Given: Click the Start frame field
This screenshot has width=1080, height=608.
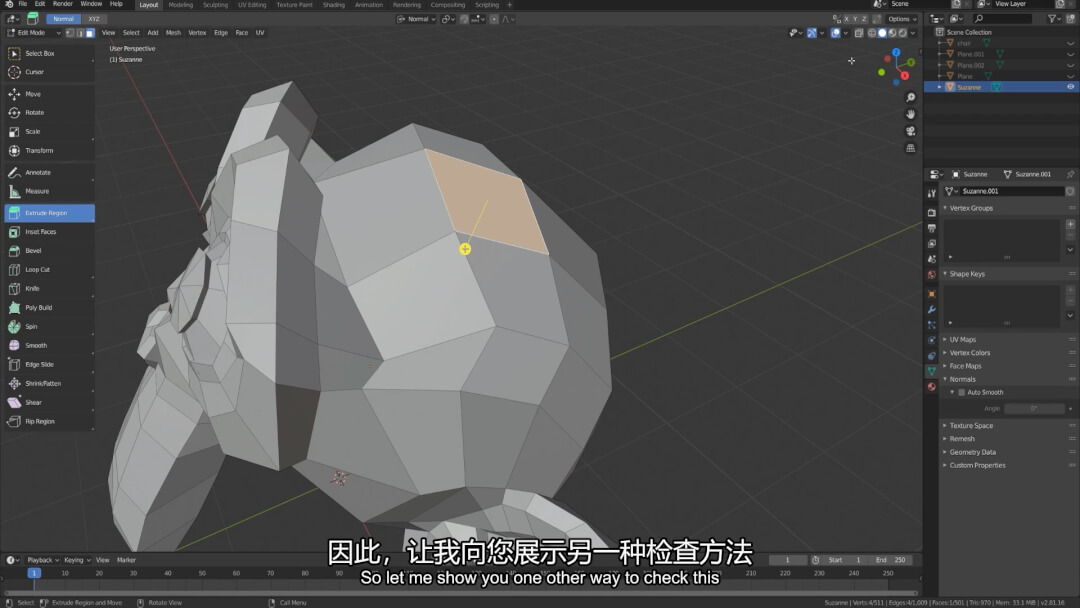Looking at the screenshot, I should pyautogui.click(x=844, y=560).
